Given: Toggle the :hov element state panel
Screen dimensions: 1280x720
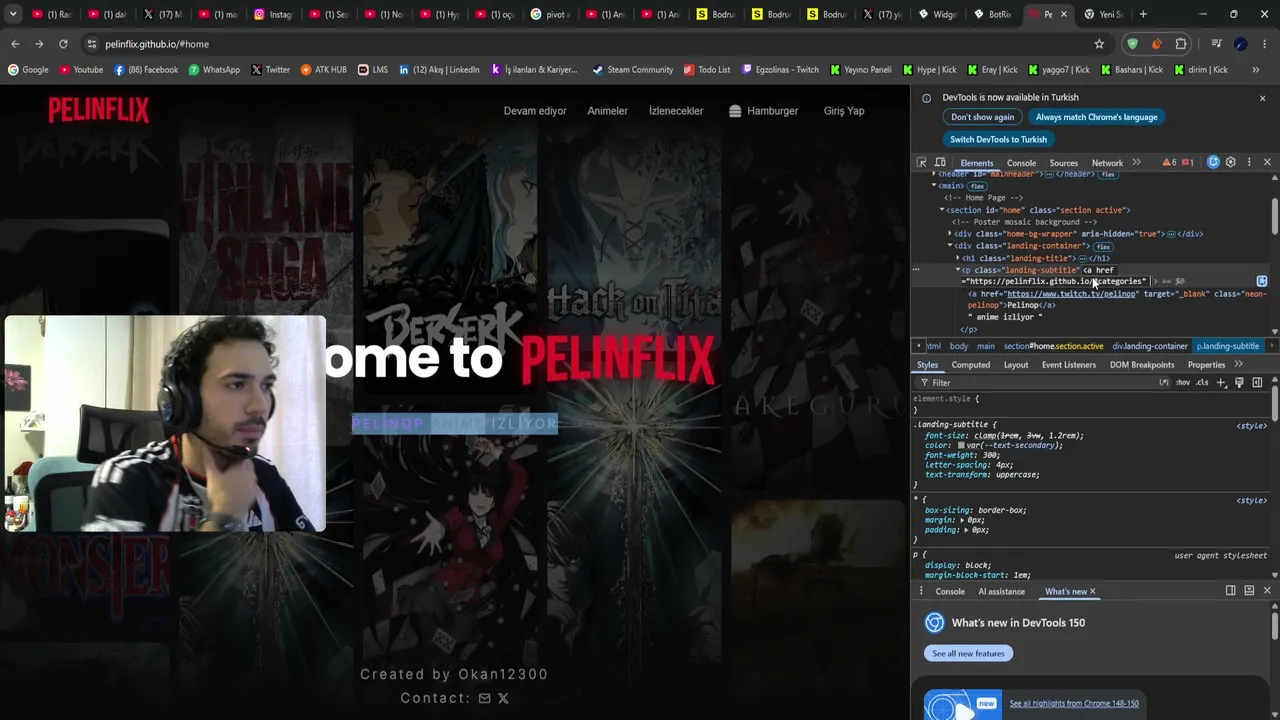Looking at the screenshot, I should click(1183, 383).
